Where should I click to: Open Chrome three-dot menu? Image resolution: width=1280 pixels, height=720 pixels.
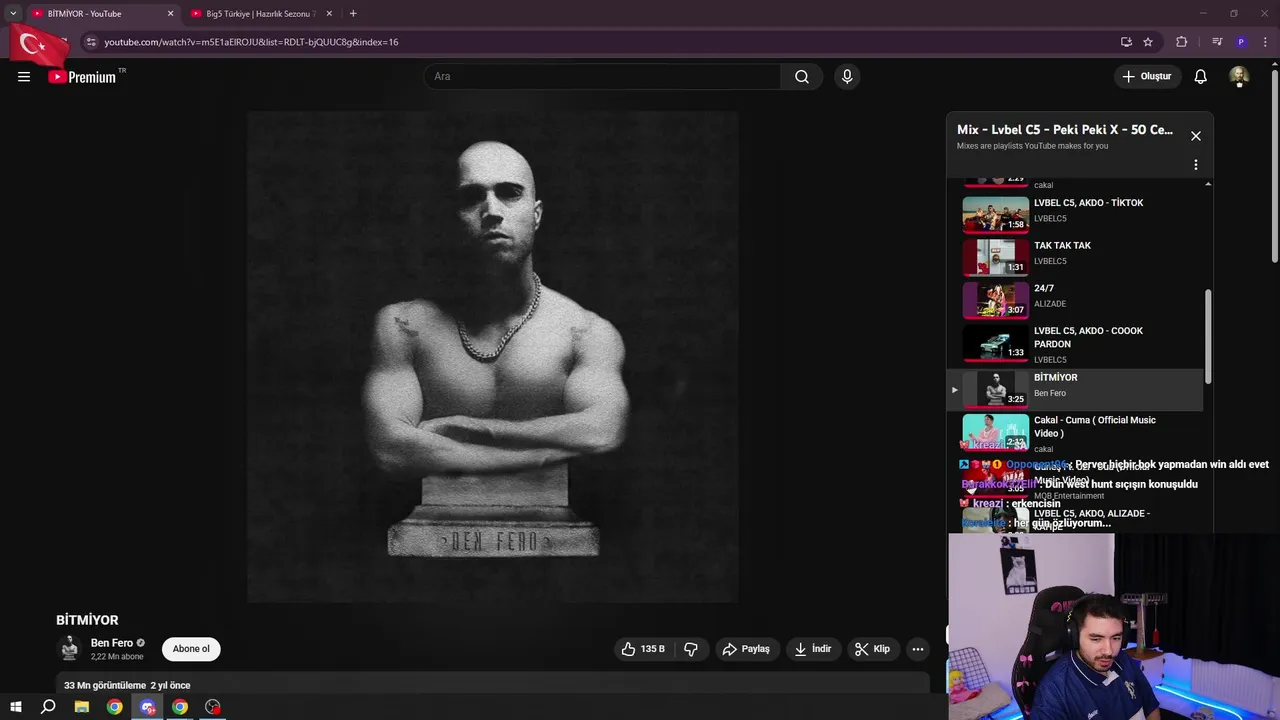click(1265, 42)
